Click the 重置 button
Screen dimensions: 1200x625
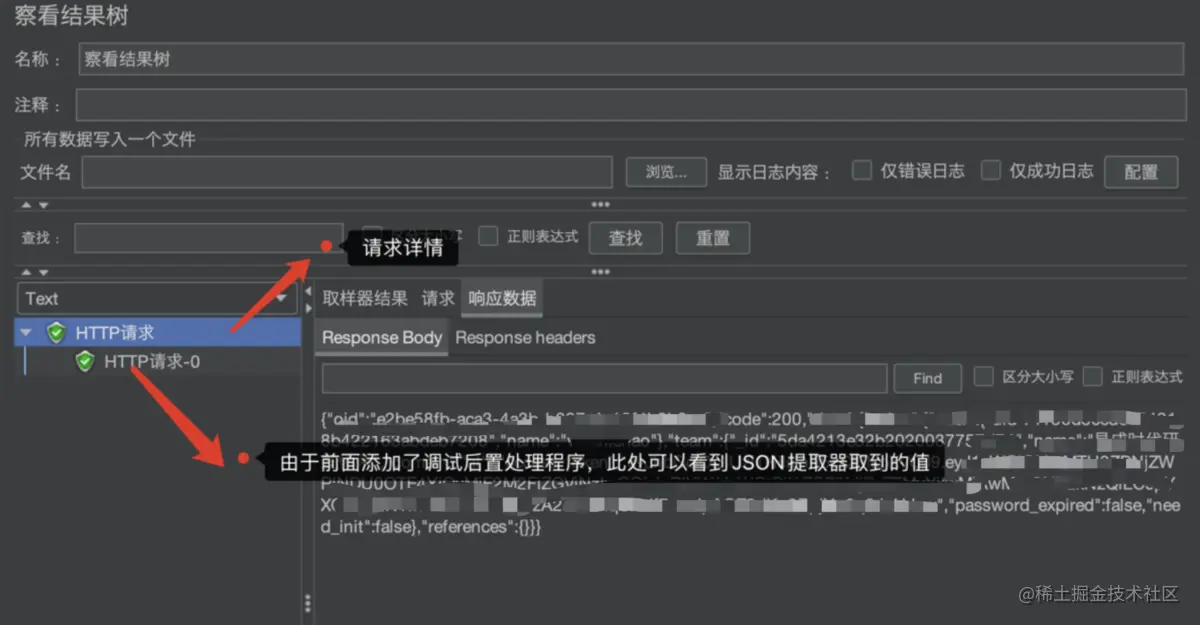pos(713,238)
